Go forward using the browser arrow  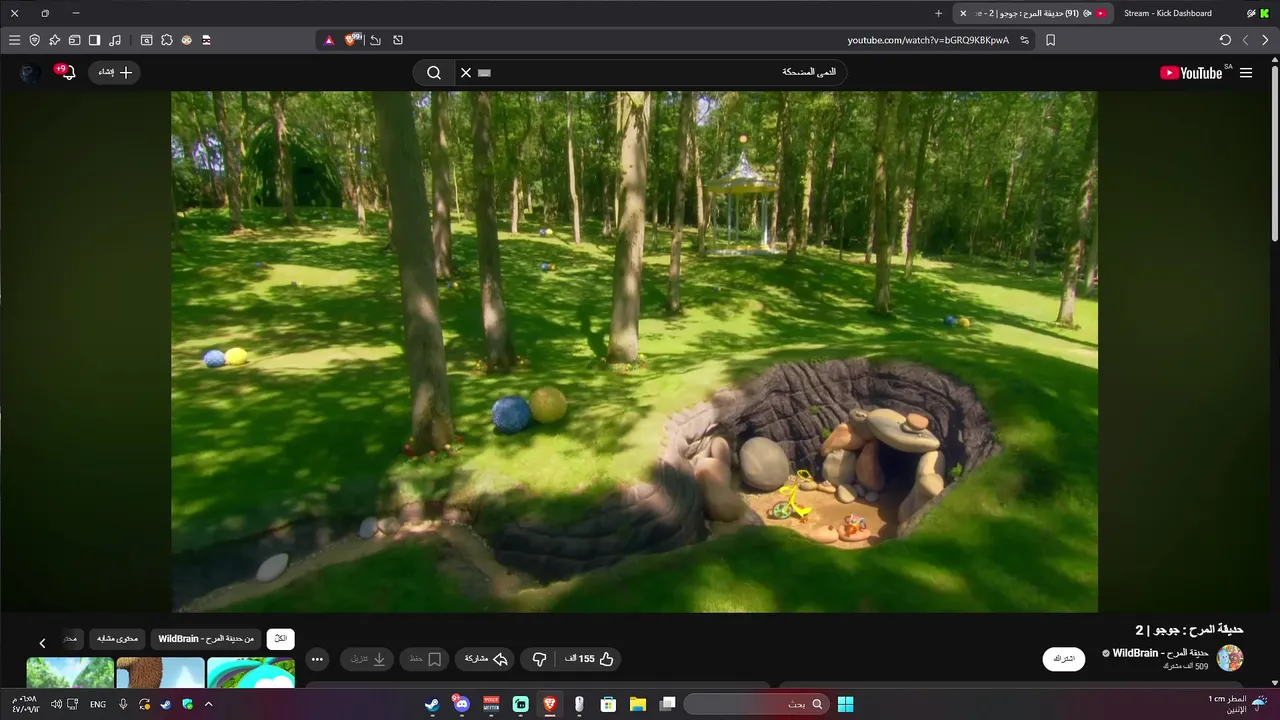coord(1265,40)
